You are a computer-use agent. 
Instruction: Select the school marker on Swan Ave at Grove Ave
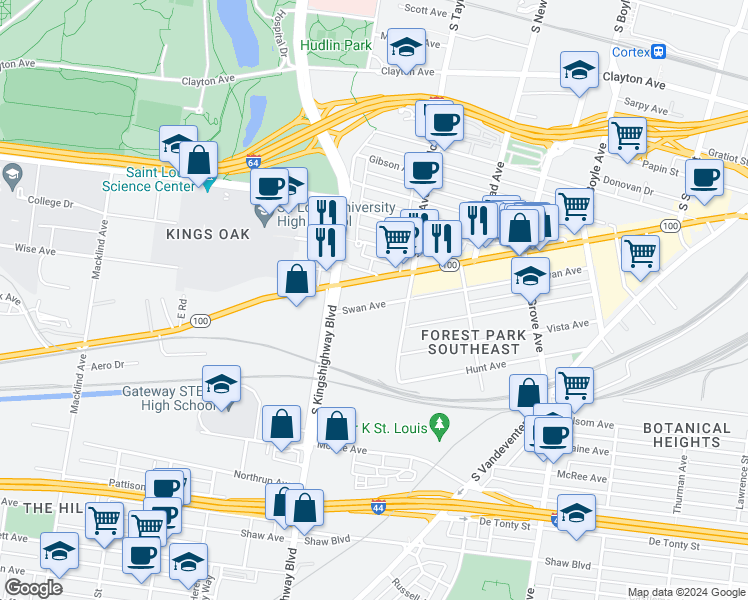530,277
